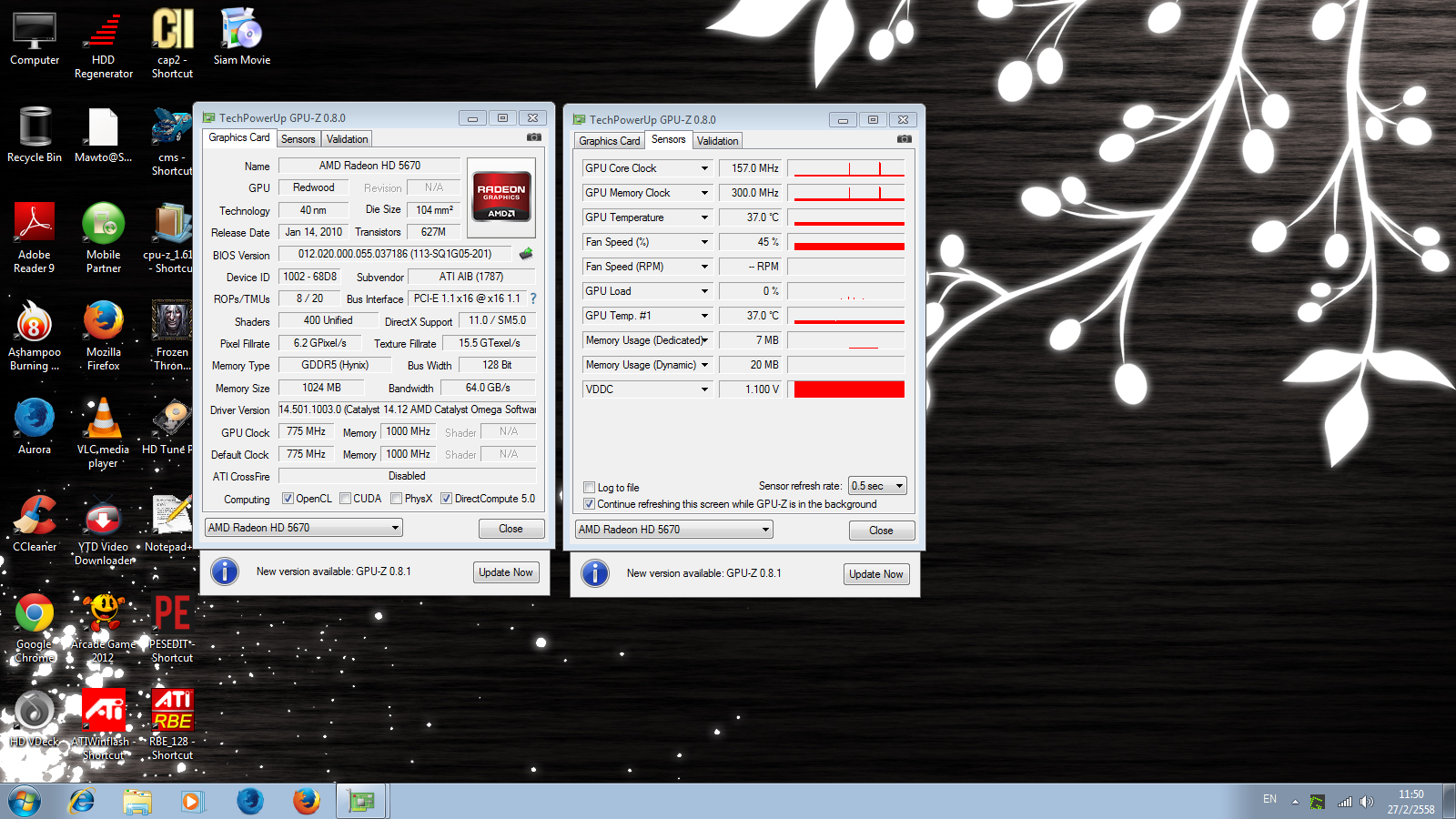Viewport: 1456px width, 819px height.
Task: Click VDDC red graph bar
Action: (x=849, y=389)
